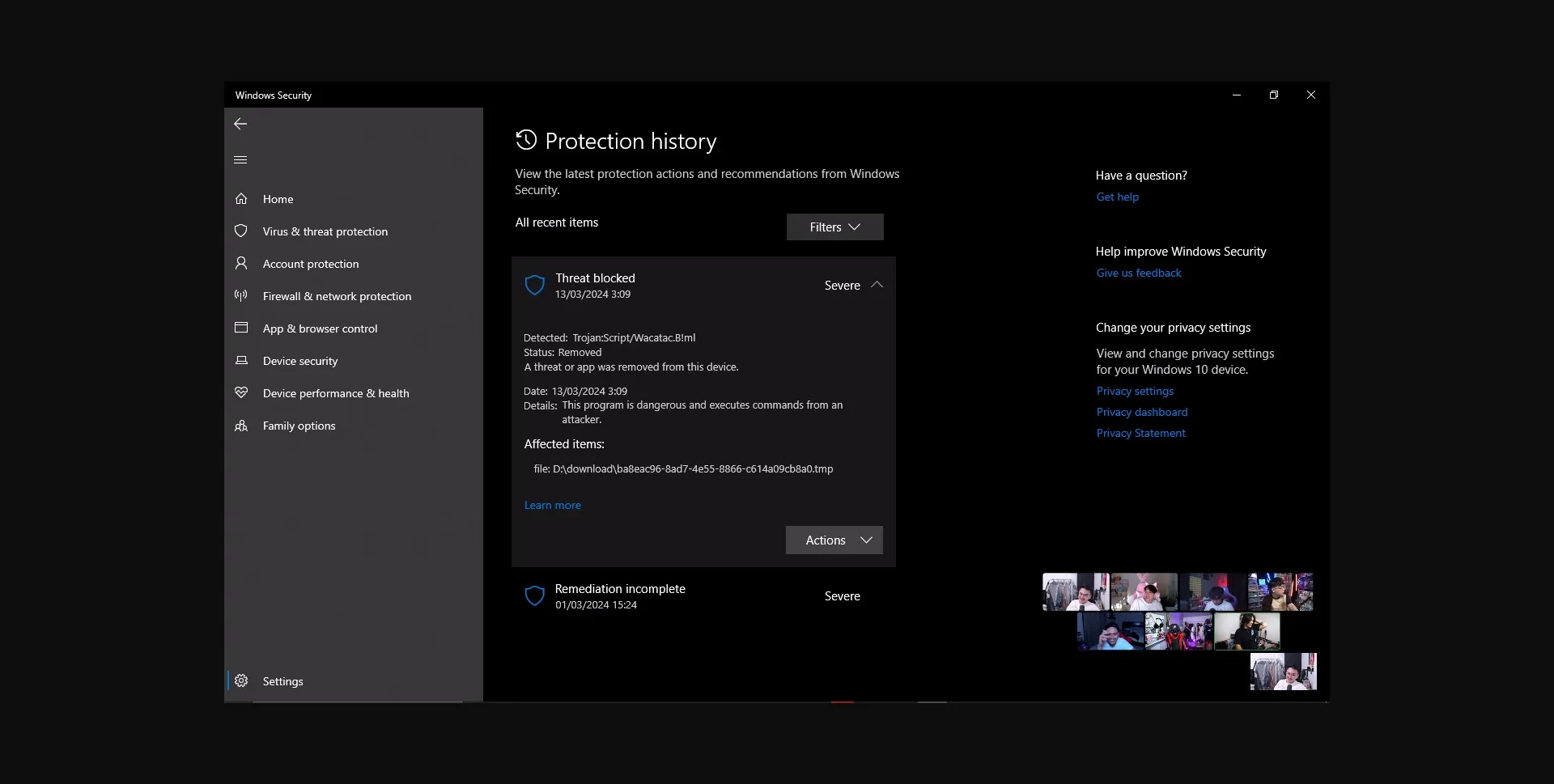Image resolution: width=1554 pixels, height=784 pixels.
Task: Click the Device performance & health heart icon
Action: [x=241, y=393]
